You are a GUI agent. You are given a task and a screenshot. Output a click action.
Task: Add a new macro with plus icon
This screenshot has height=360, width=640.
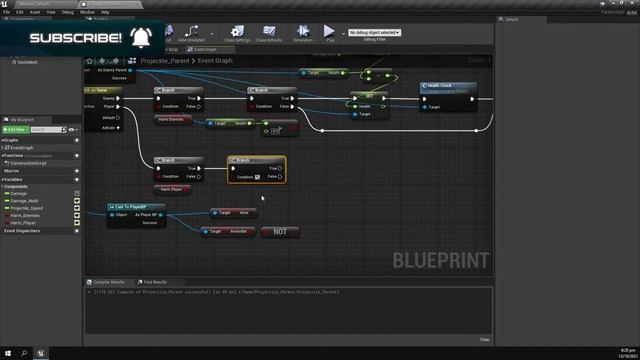tap(77, 171)
